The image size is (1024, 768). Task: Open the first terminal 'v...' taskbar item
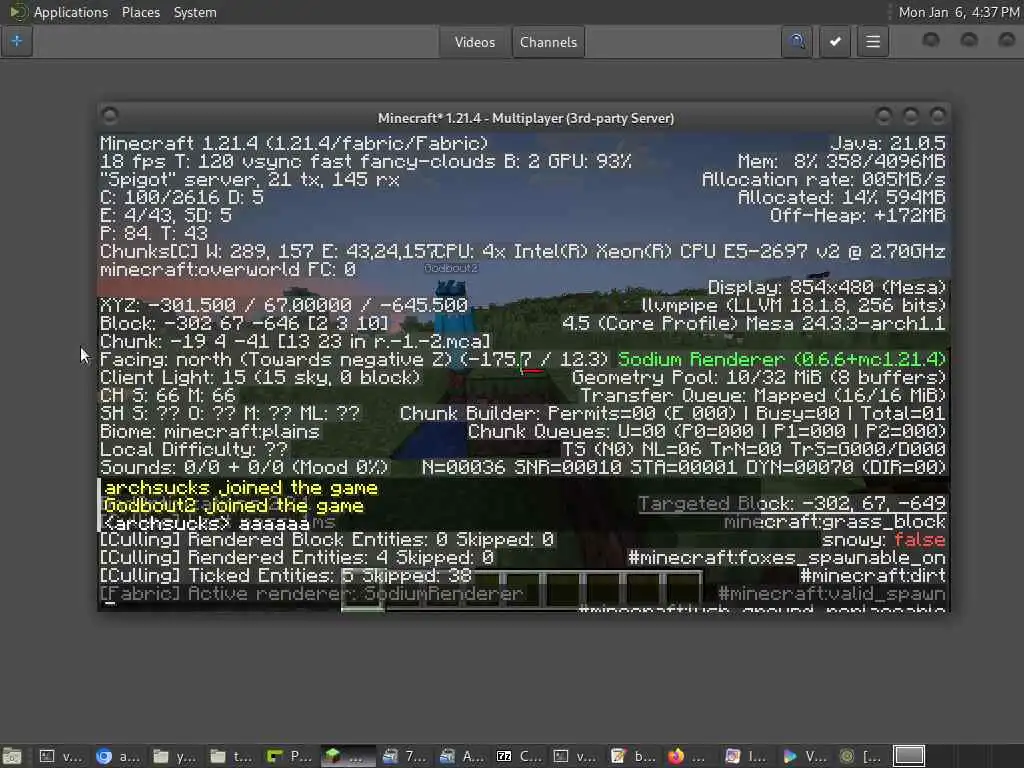tap(62, 756)
